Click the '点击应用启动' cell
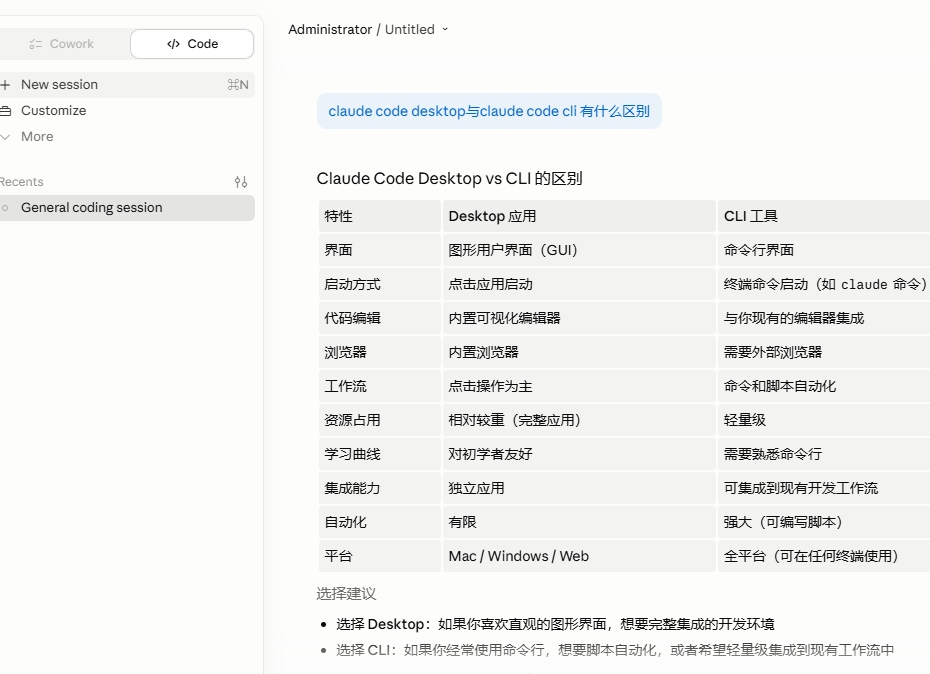930x674 pixels. (x=579, y=284)
